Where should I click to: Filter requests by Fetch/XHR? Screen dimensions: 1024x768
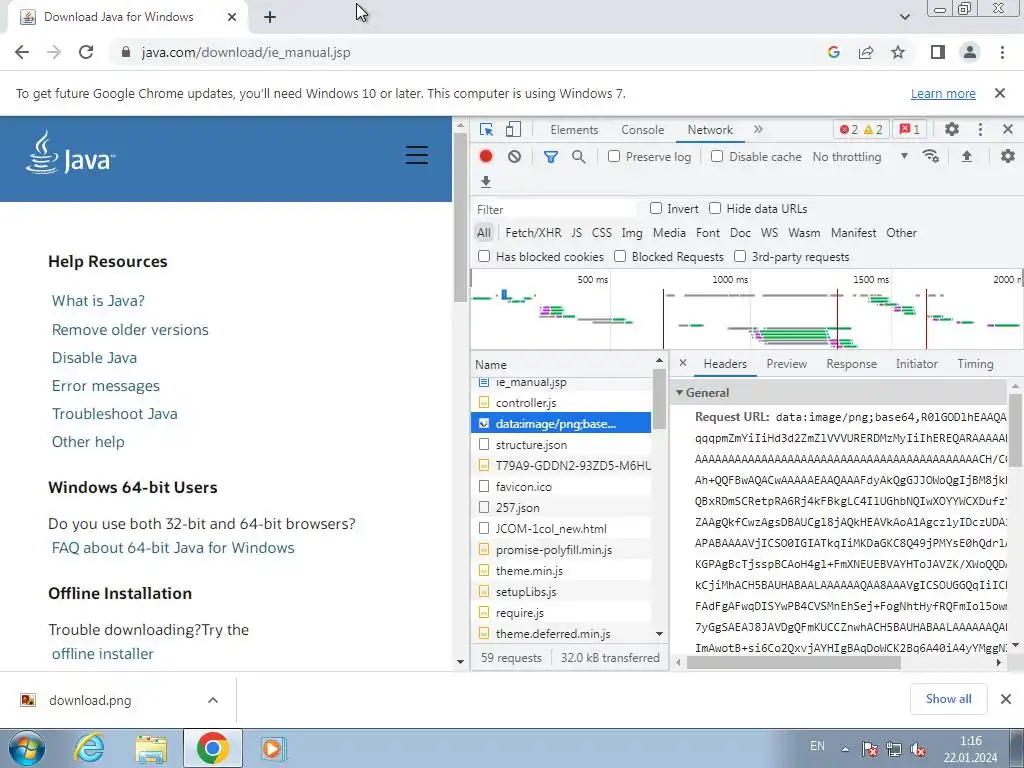pyautogui.click(x=533, y=232)
